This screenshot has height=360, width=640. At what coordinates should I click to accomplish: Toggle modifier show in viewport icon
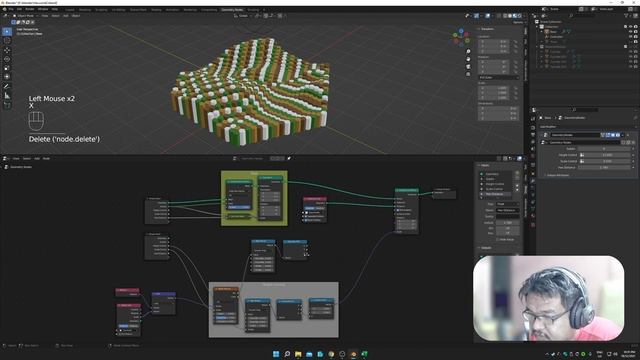613,135
